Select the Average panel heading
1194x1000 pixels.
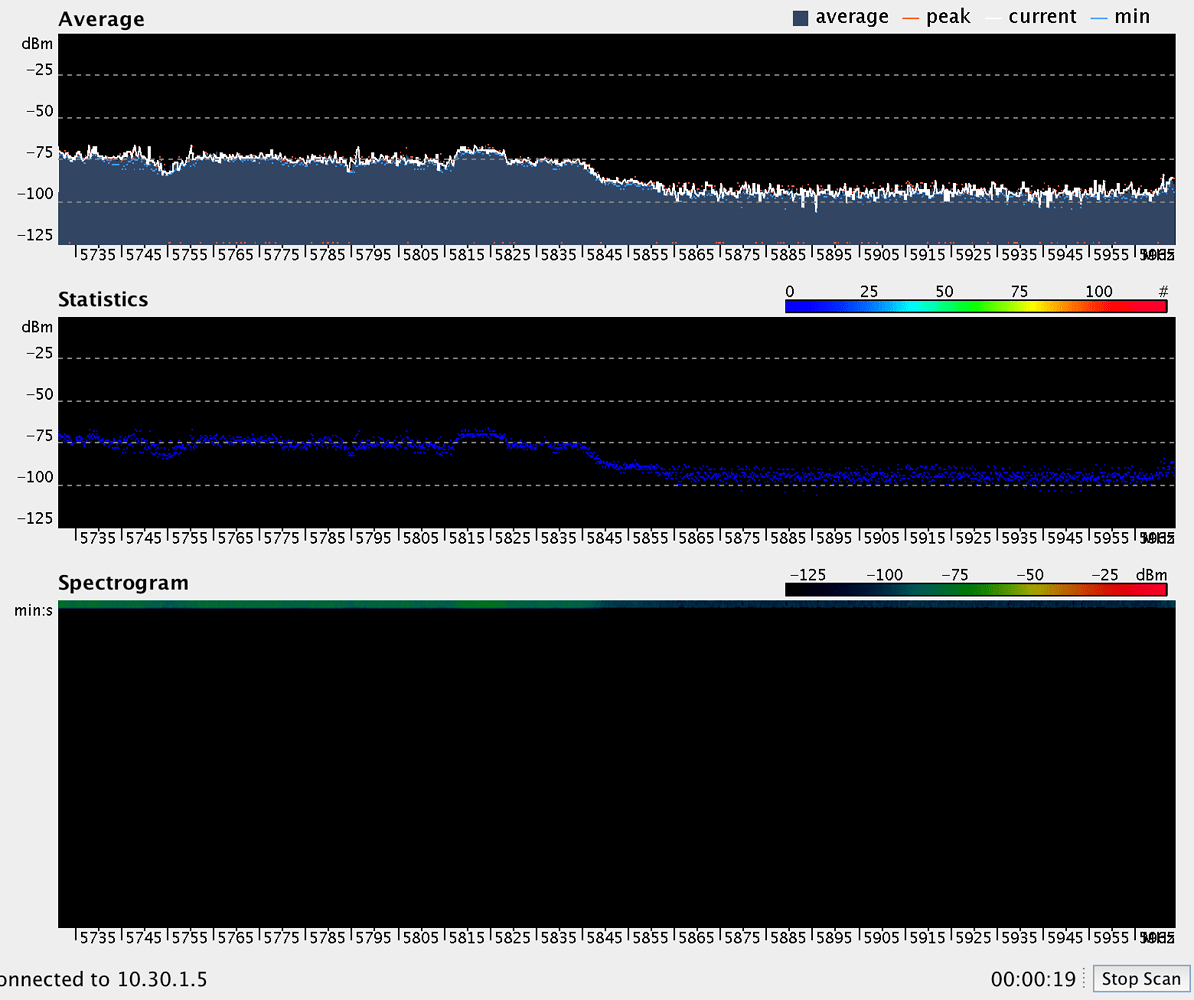(101, 18)
